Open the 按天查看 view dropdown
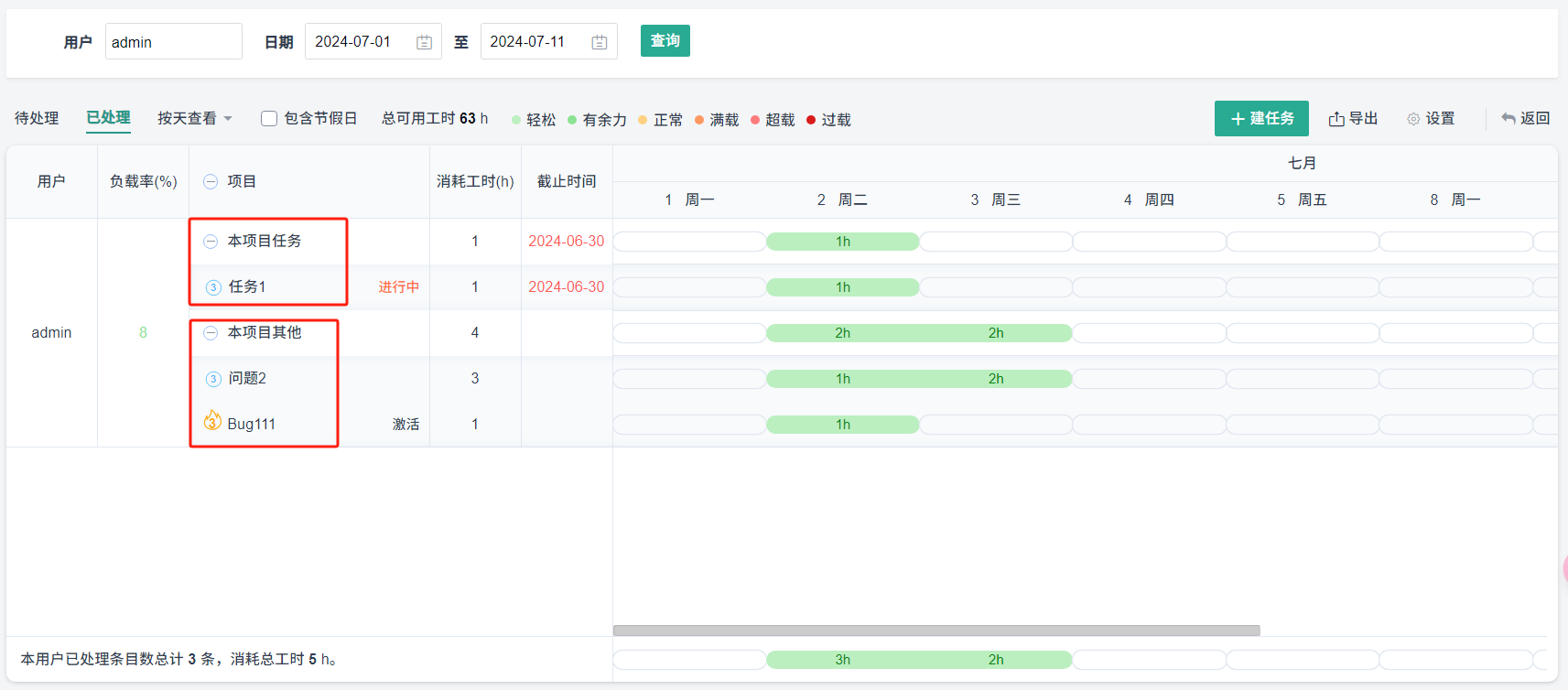 point(195,118)
